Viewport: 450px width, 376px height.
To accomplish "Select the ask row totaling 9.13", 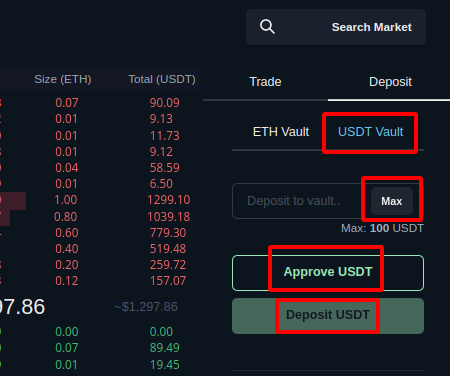I will [99, 119].
